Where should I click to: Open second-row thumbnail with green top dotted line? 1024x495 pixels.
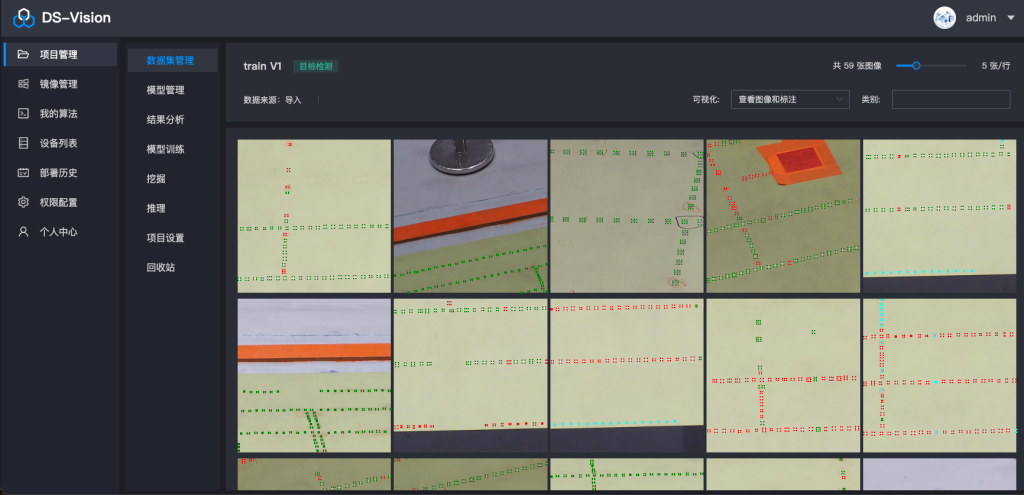pos(470,375)
